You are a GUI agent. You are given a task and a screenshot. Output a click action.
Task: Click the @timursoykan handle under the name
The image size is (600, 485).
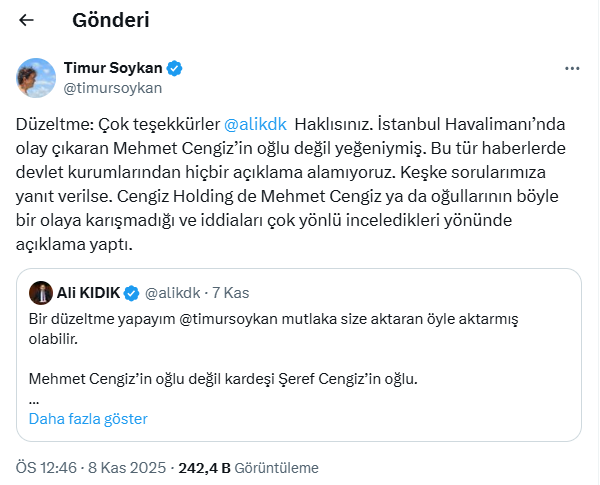tap(113, 88)
